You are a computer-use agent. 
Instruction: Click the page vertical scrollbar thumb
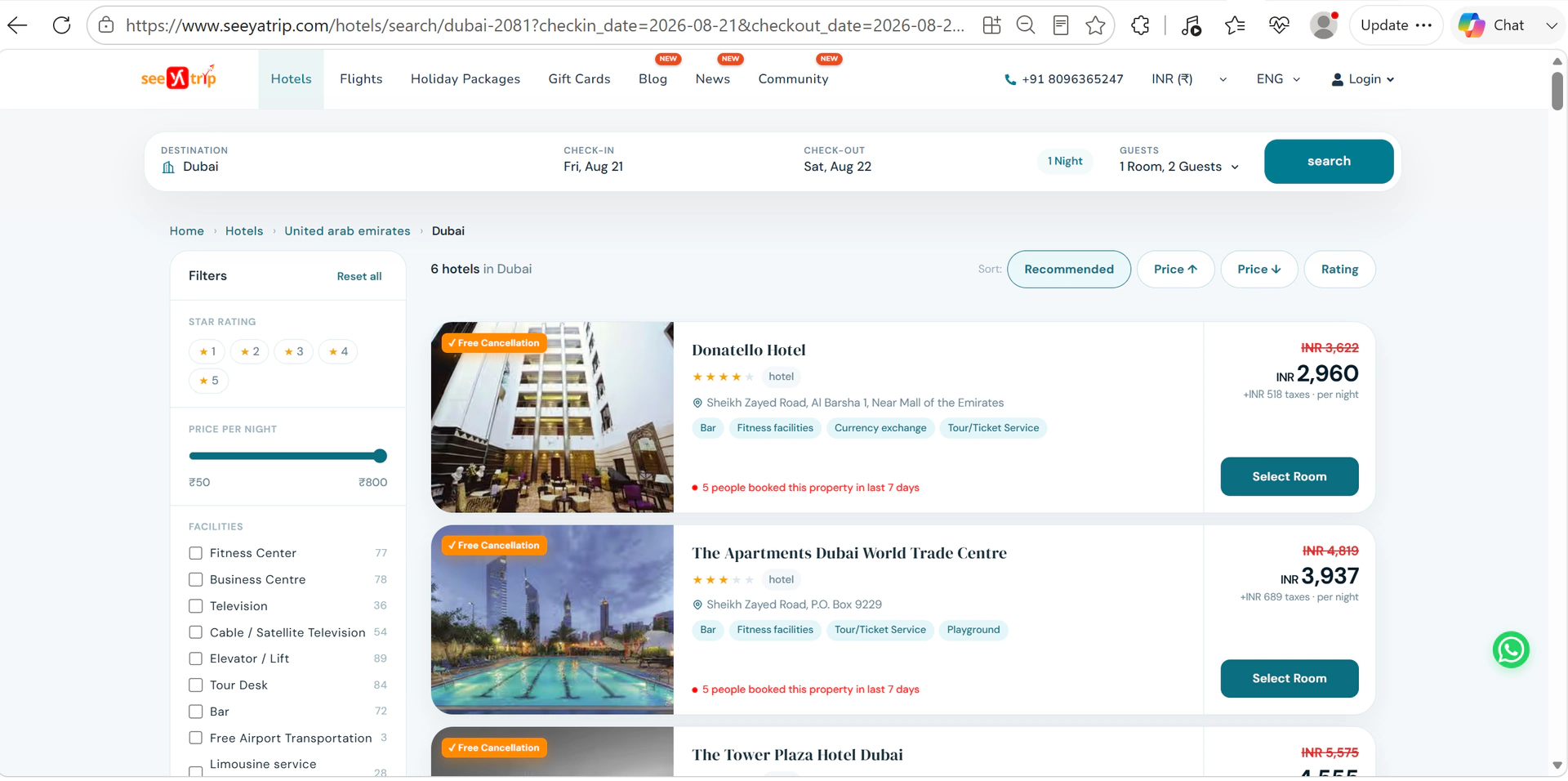tap(1557, 91)
